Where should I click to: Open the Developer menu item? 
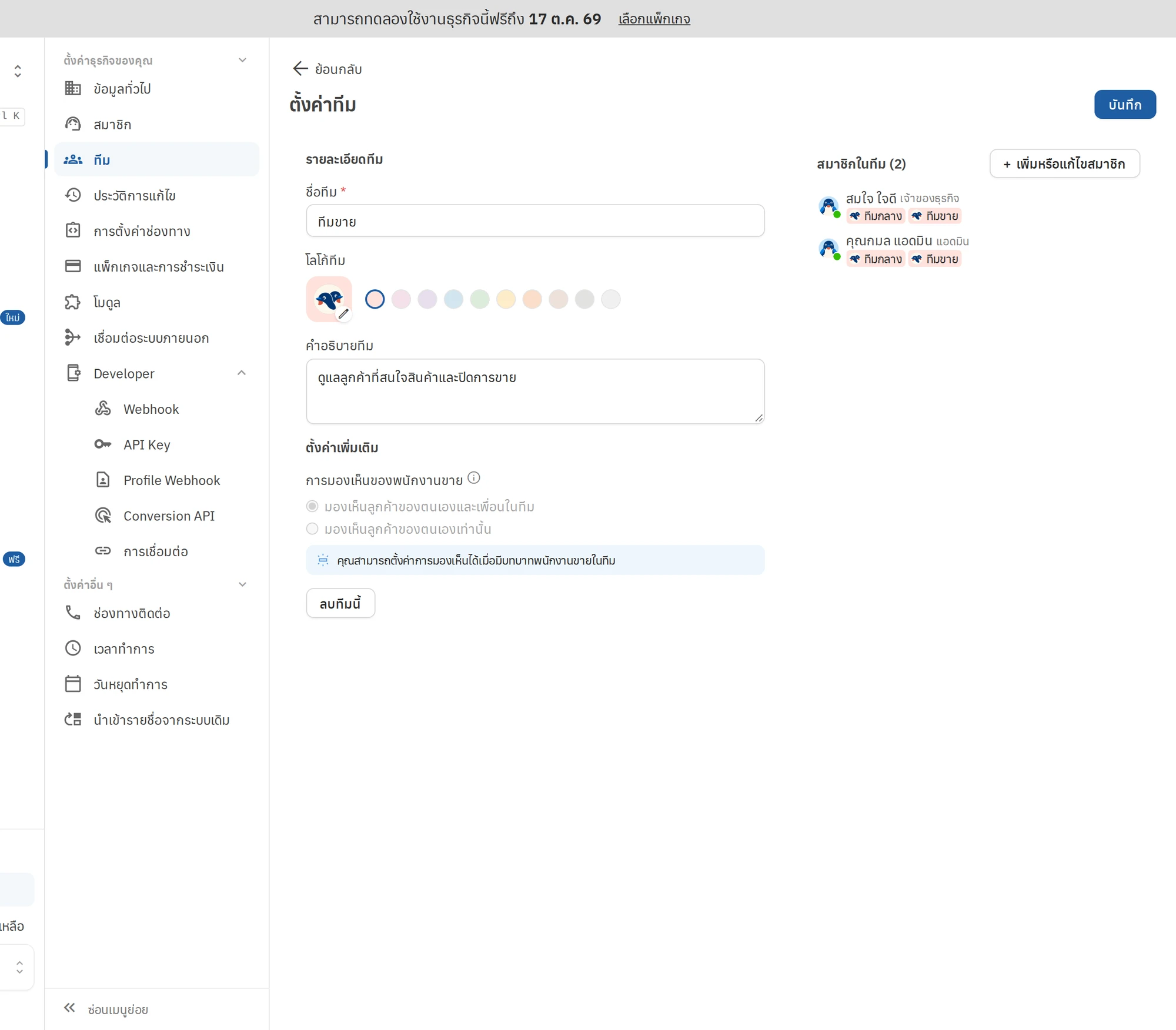(156, 373)
